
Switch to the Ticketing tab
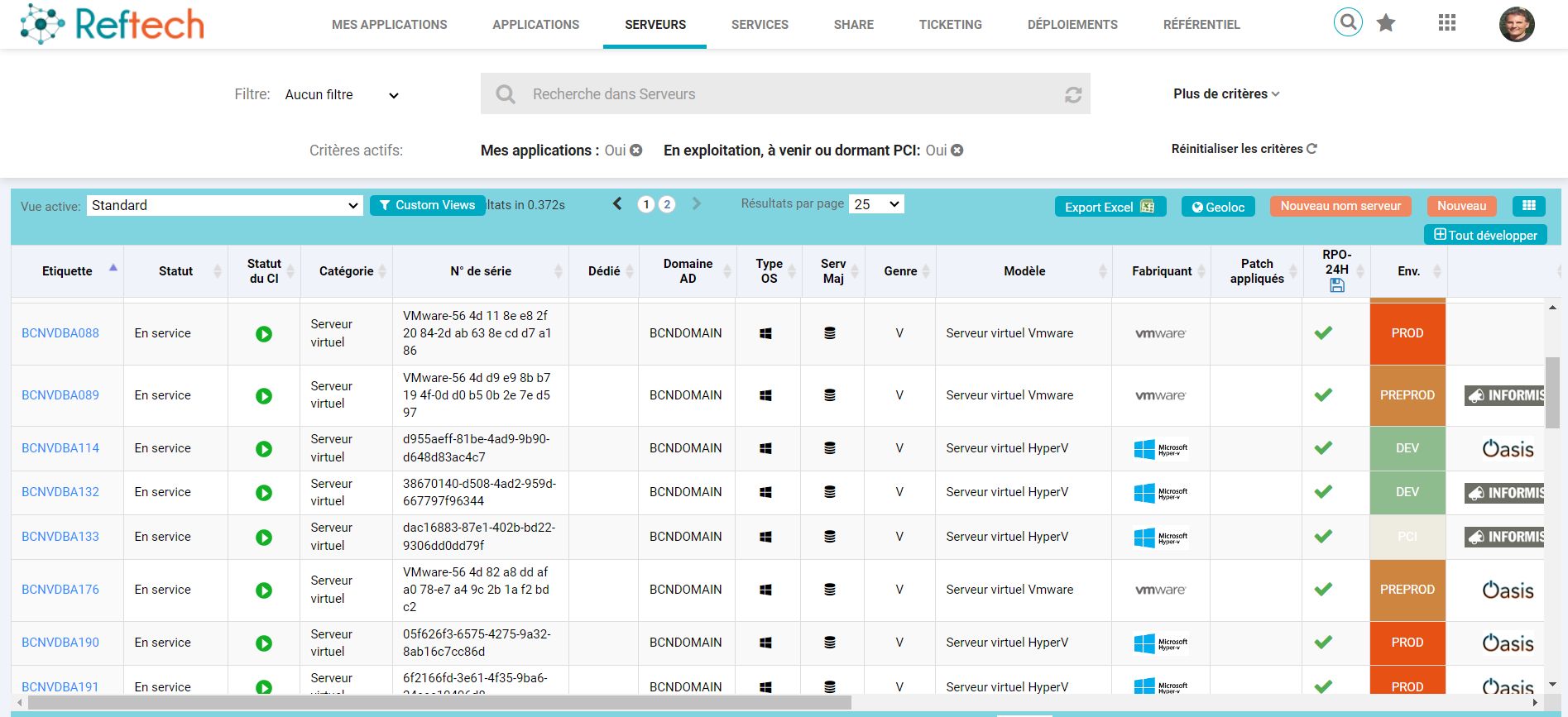(x=950, y=25)
